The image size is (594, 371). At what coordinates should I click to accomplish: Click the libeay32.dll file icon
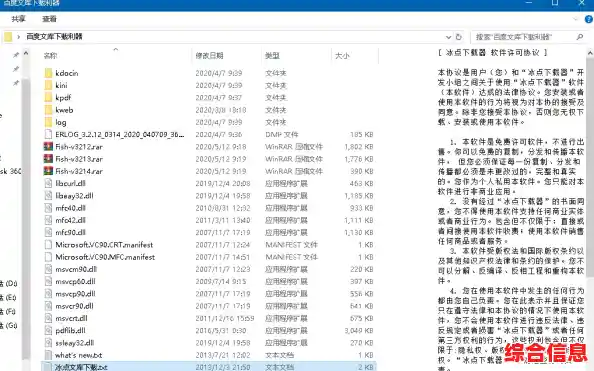48,196
